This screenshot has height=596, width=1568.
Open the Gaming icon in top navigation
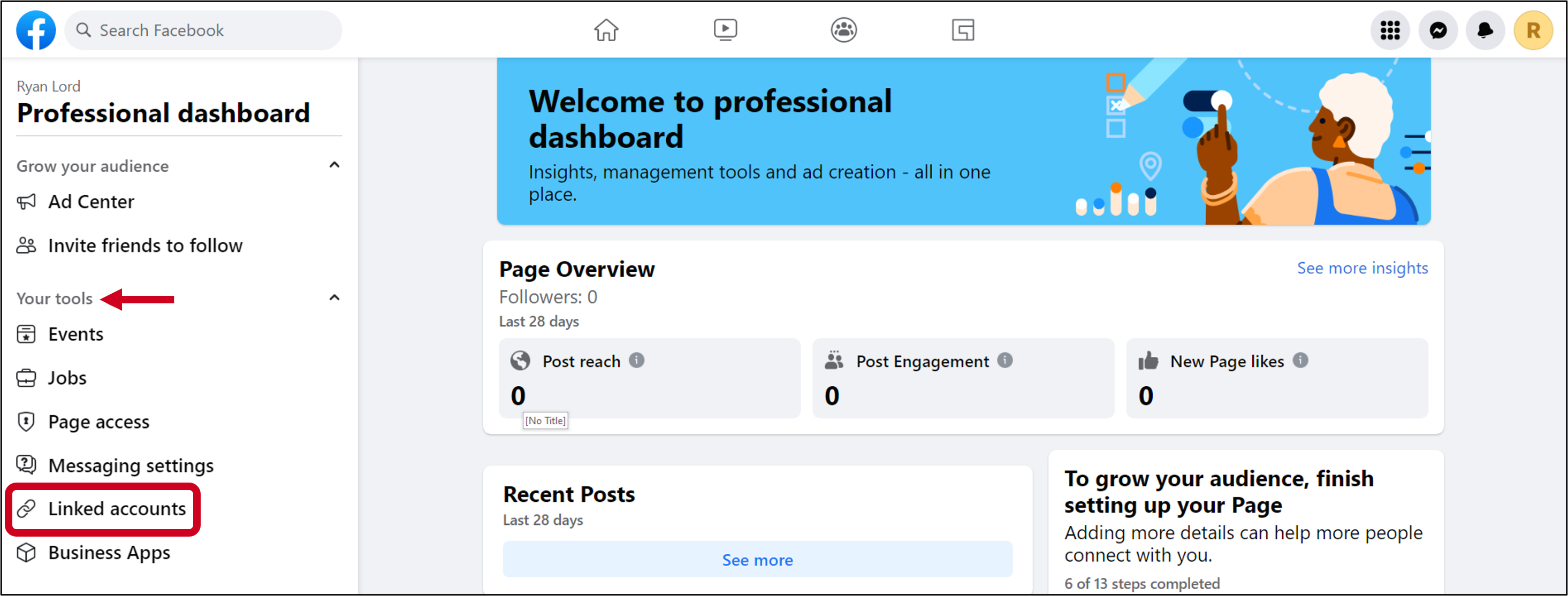click(963, 30)
